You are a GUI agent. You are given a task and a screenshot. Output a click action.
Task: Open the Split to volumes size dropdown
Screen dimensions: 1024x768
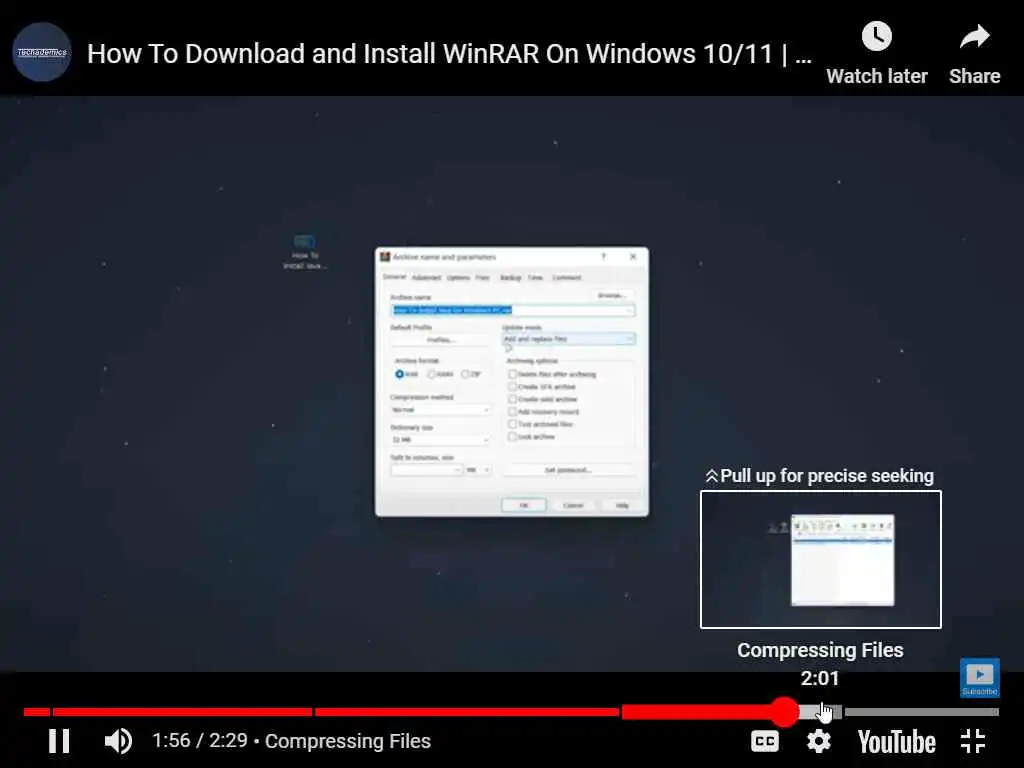tap(426, 470)
